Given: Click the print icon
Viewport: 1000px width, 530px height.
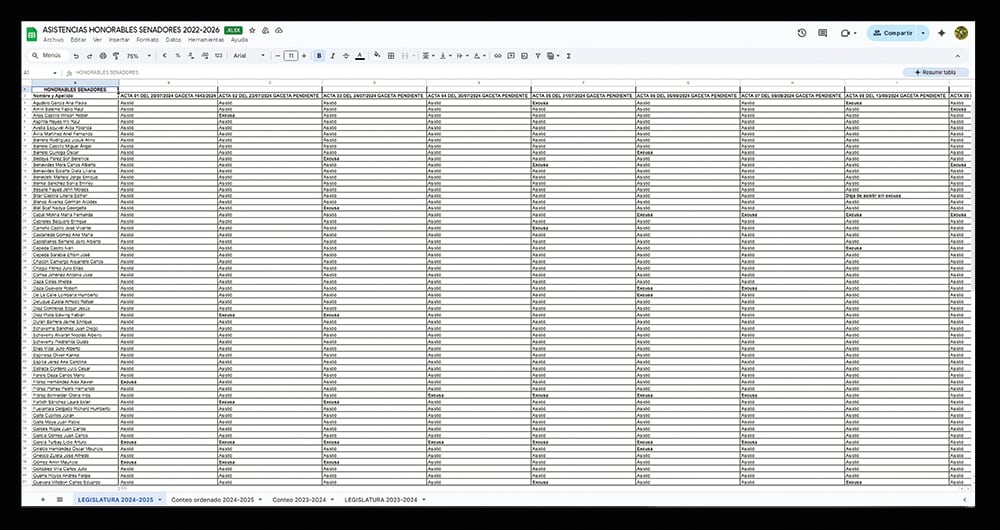Looking at the screenshot, I should coord(102,56).
